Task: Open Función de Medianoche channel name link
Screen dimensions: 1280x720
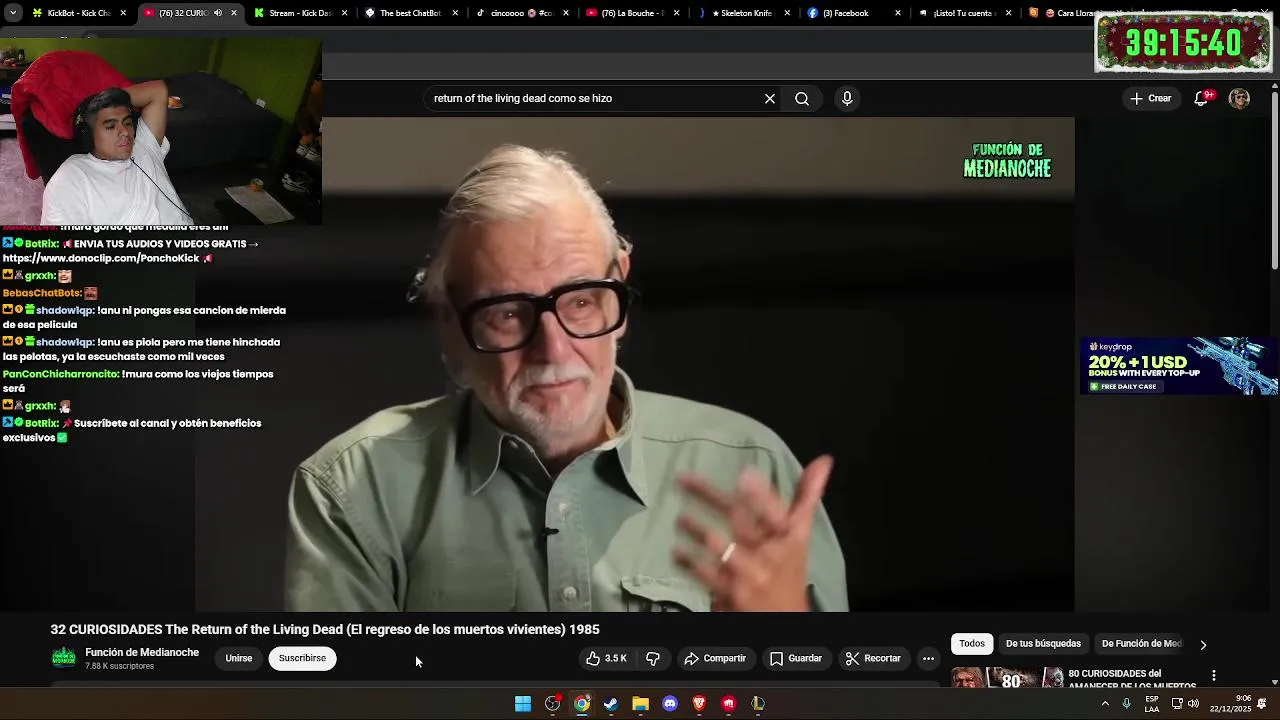Action: click(x=142, y=652)
